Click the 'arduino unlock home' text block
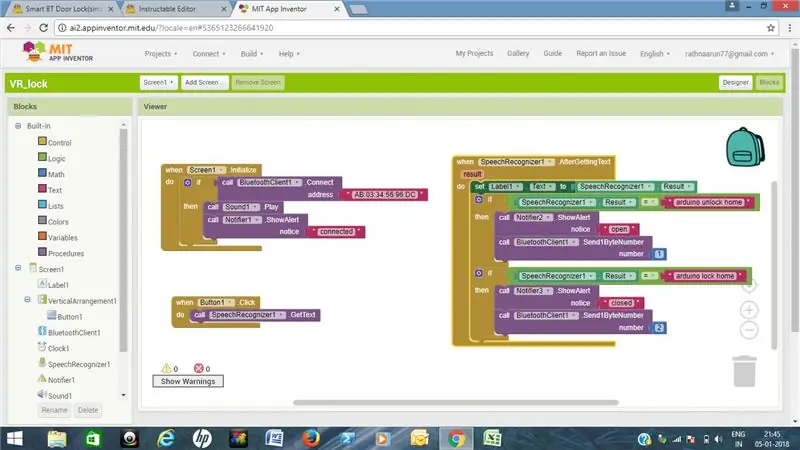The width and height of the screenshot is (800, 450). tap(709, 202)
